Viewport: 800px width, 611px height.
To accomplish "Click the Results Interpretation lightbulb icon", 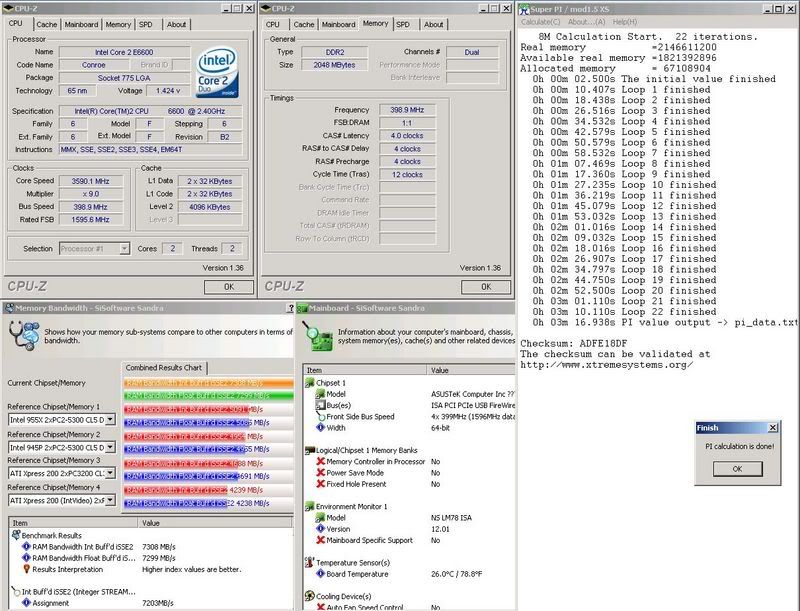I will coord(26,569).
